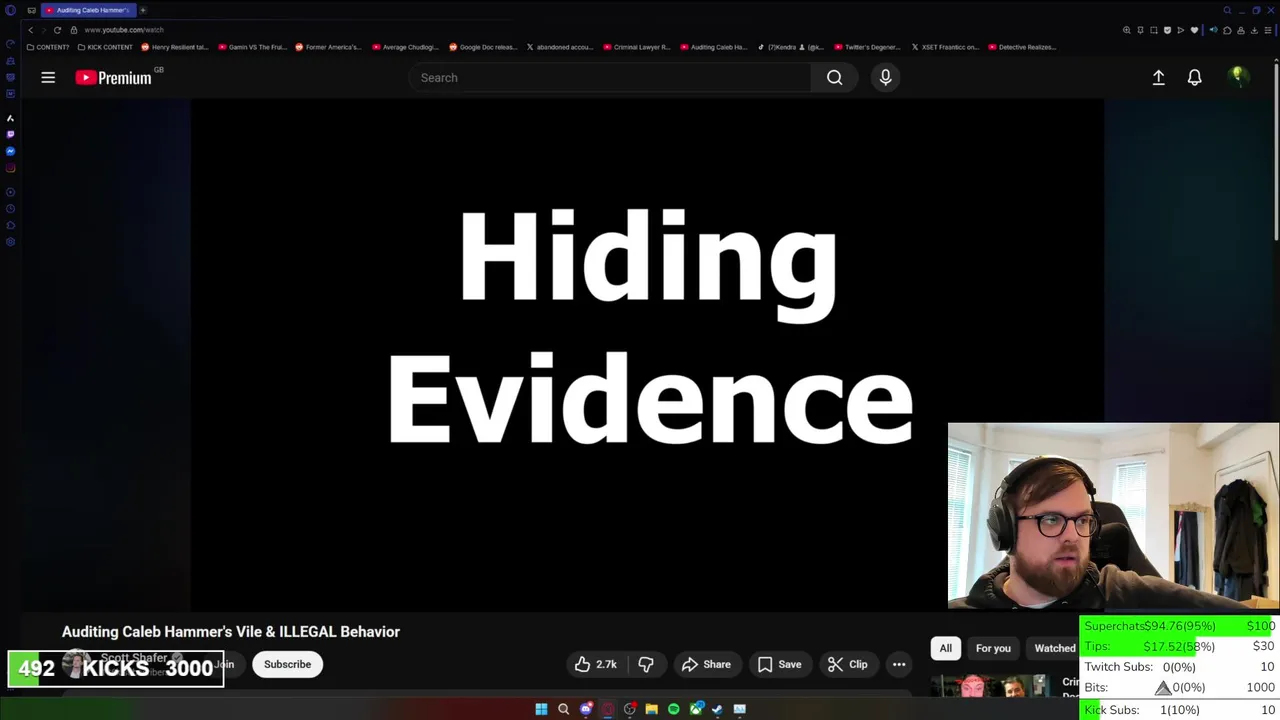Open Twitch in the browser sidebar
This screenshot has height=720, width=1280.
click(10, 134)
